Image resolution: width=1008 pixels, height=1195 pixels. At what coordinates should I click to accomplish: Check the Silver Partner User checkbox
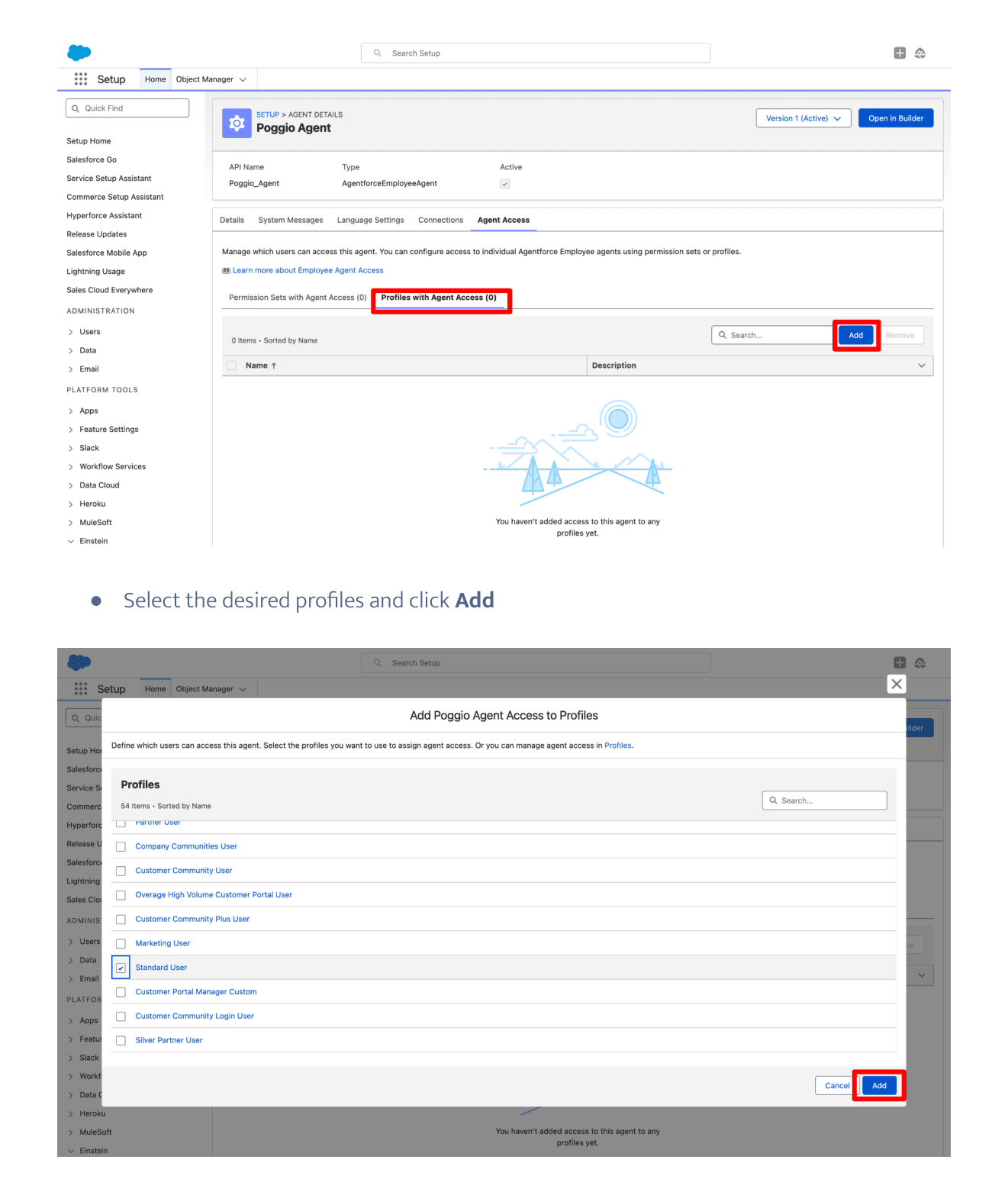pos(121,1041)
